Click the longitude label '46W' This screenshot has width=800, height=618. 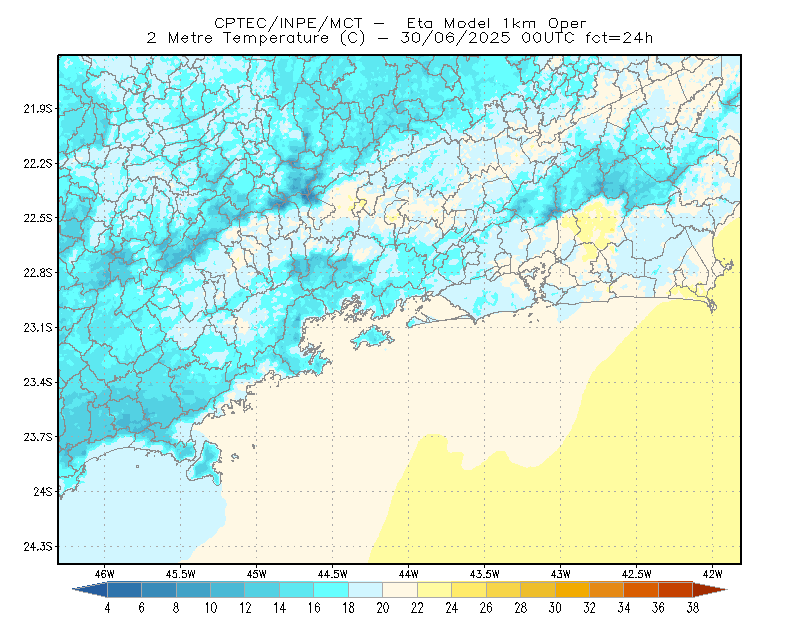105,574
